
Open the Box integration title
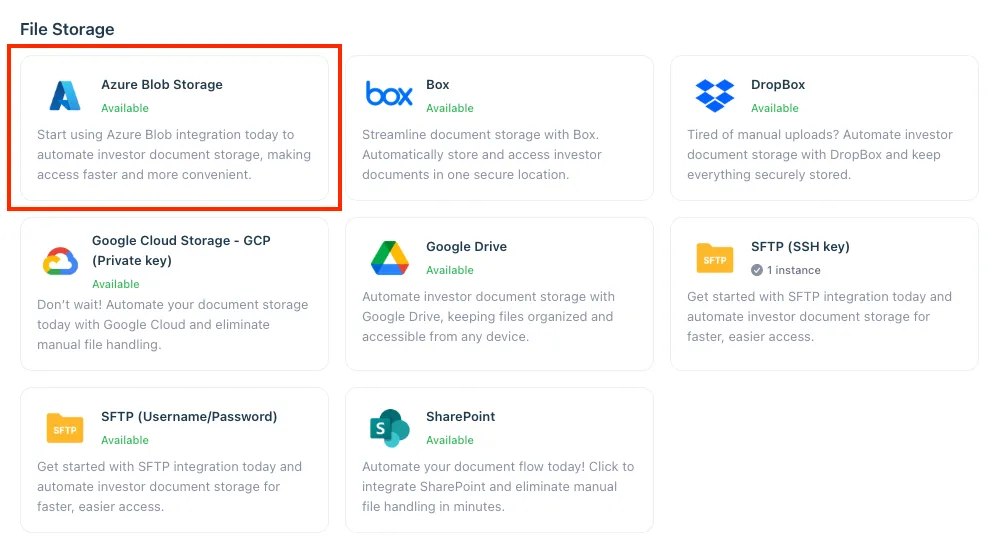(x=438, y=85)
